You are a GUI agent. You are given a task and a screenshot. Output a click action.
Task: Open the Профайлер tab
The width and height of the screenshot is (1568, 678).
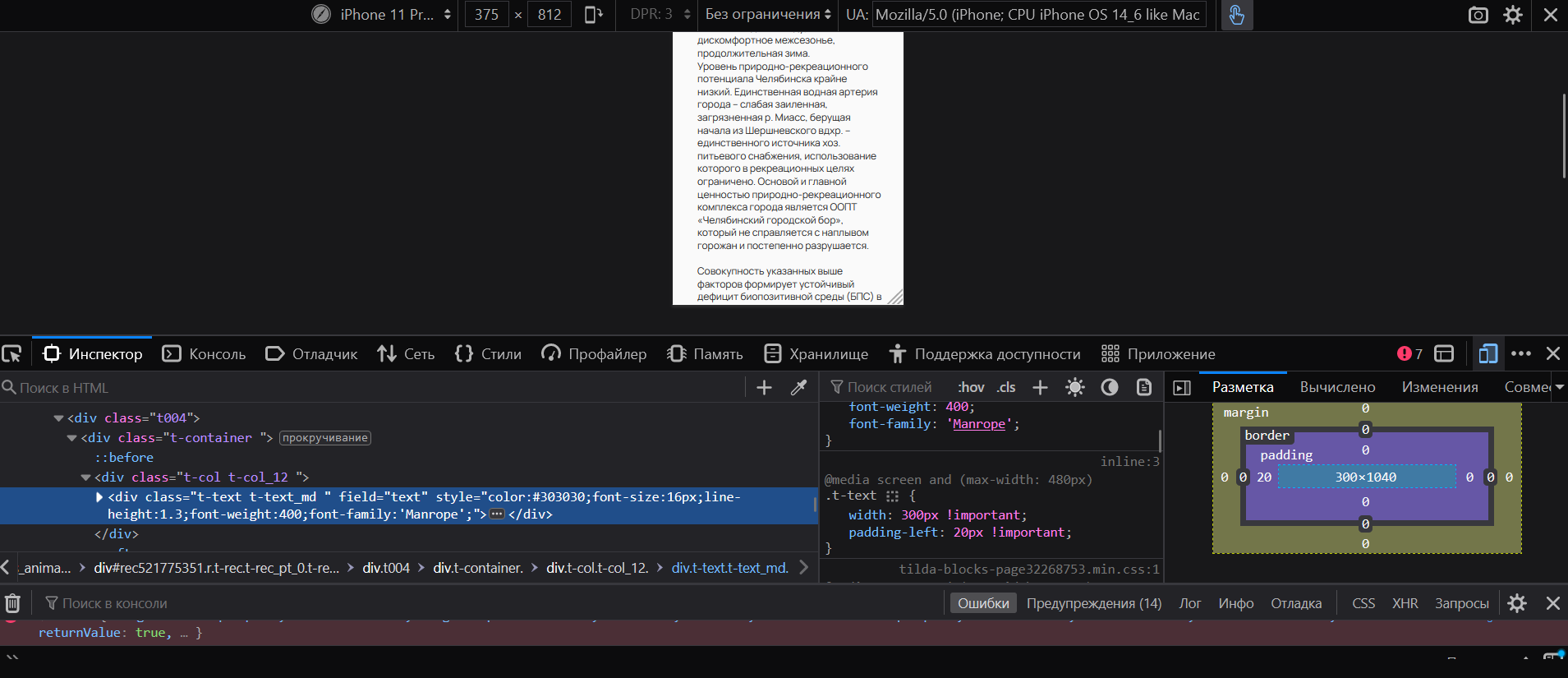click(594, 353)
